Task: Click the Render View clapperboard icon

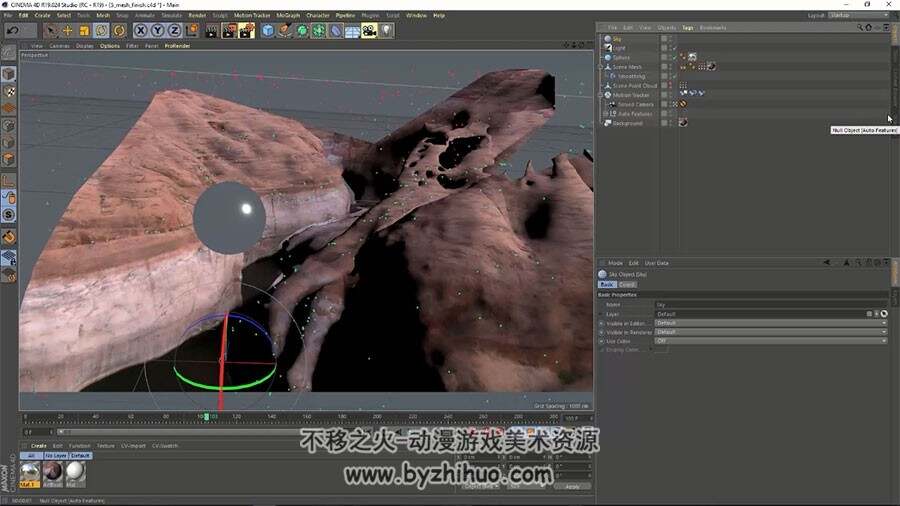Action: click(211, 30)
